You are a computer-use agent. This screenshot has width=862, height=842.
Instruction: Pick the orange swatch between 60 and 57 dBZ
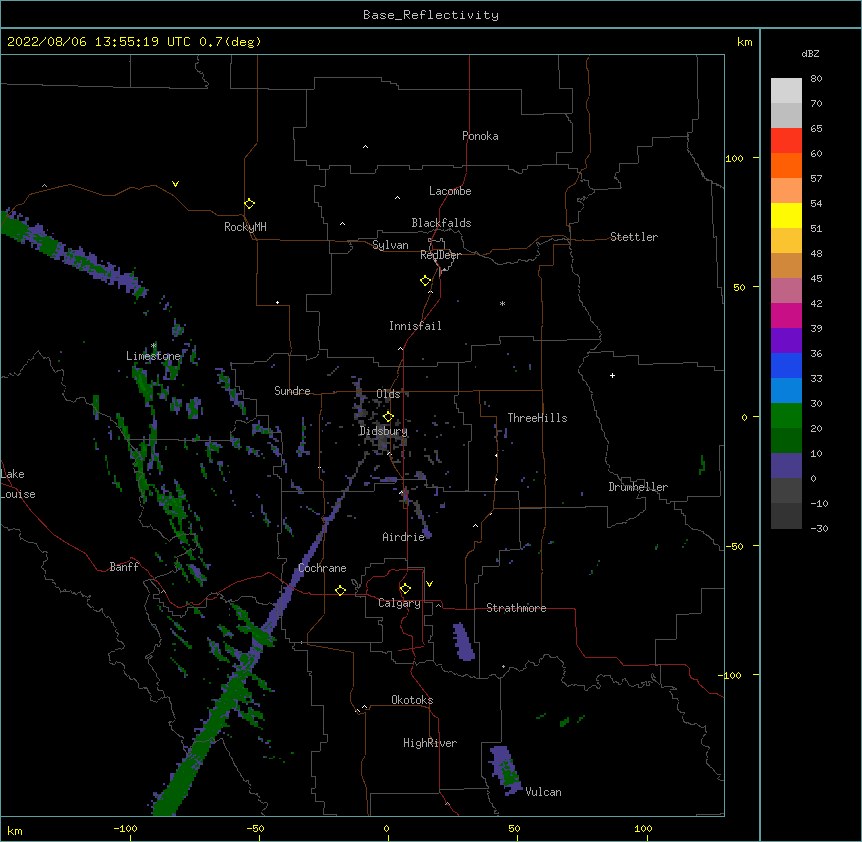[x=786, y=165]
